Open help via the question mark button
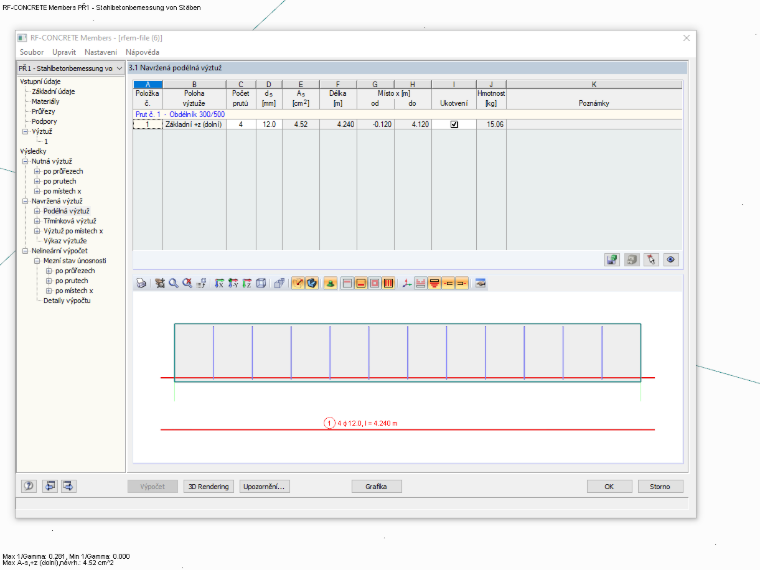Viewport: 760px width, 570px height. tap(29, 486)
